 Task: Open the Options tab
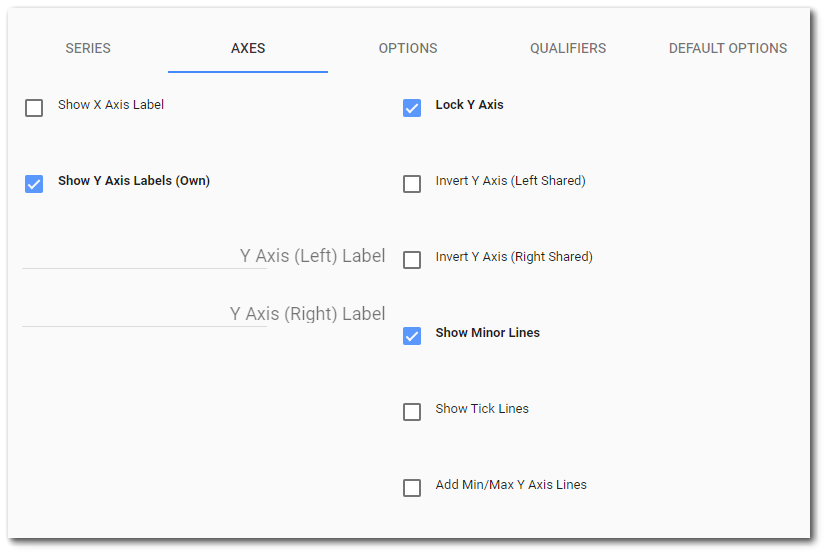point(408,48)
